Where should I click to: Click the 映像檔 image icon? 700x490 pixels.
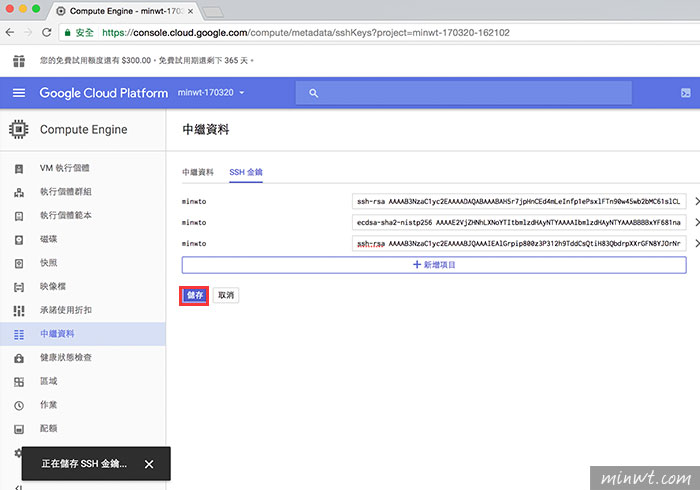[x=19, y=287]
